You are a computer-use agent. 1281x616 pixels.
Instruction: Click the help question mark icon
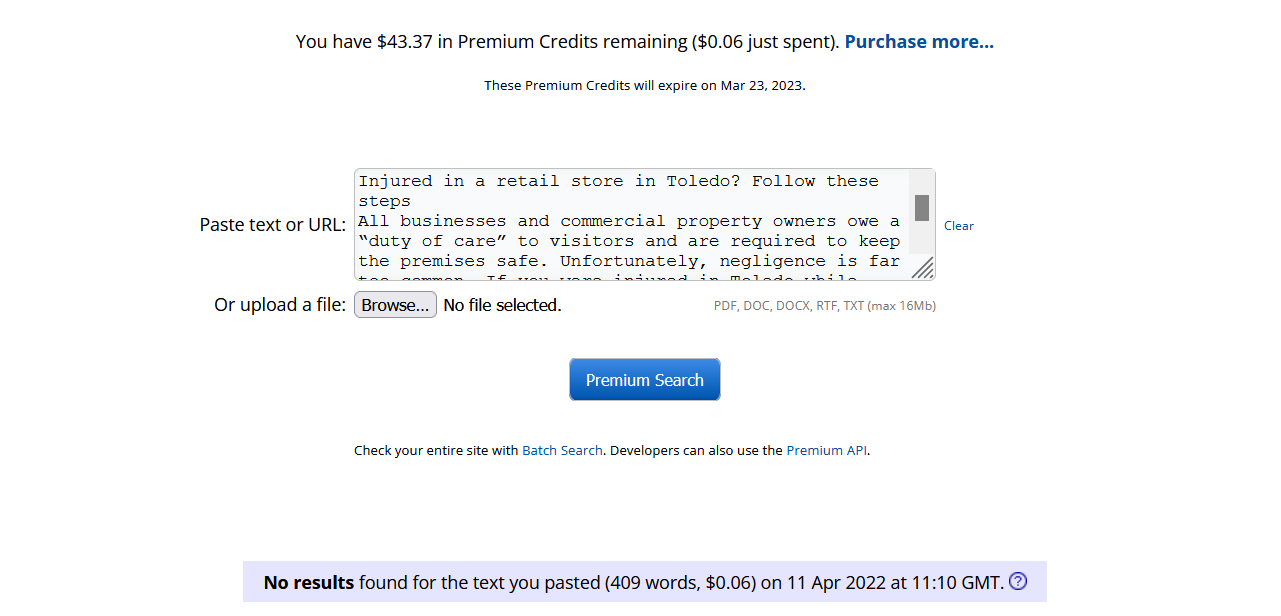[x=1018, y=581]
